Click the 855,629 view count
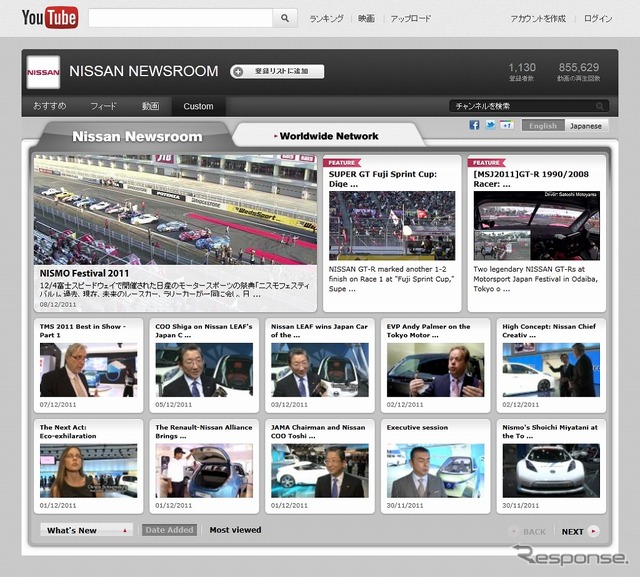The width and height of the screenshot is (640, 577). click(x=579, y=67)
